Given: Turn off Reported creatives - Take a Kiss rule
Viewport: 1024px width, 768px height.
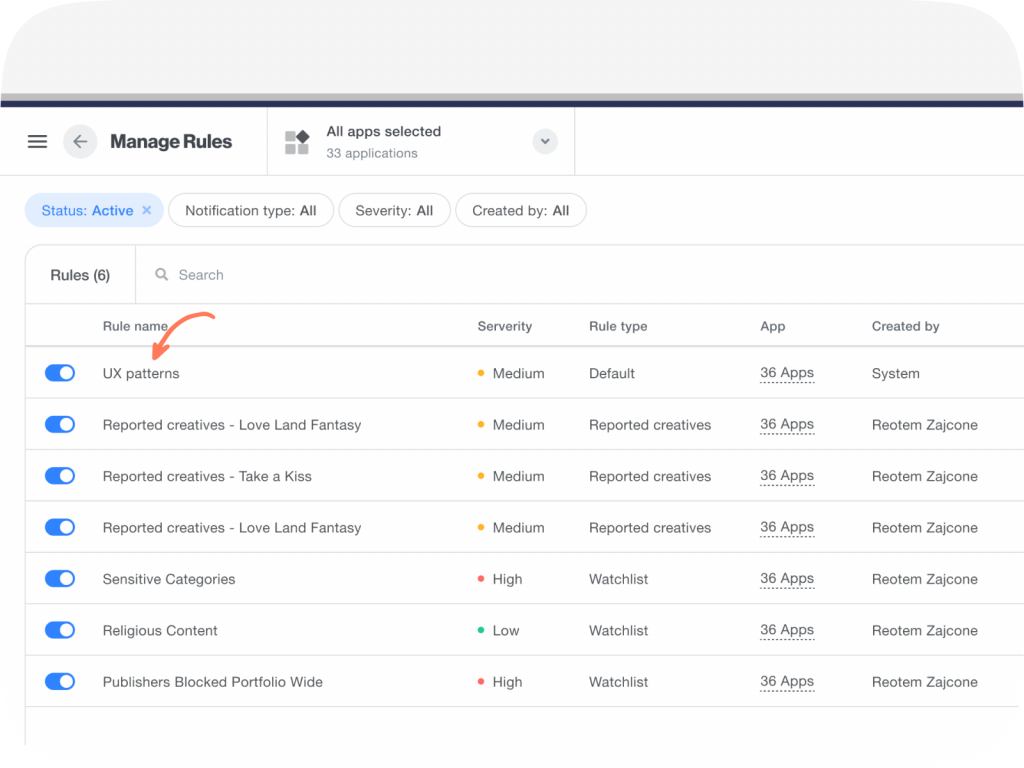Looking at the screenshot, I should 59,475.
